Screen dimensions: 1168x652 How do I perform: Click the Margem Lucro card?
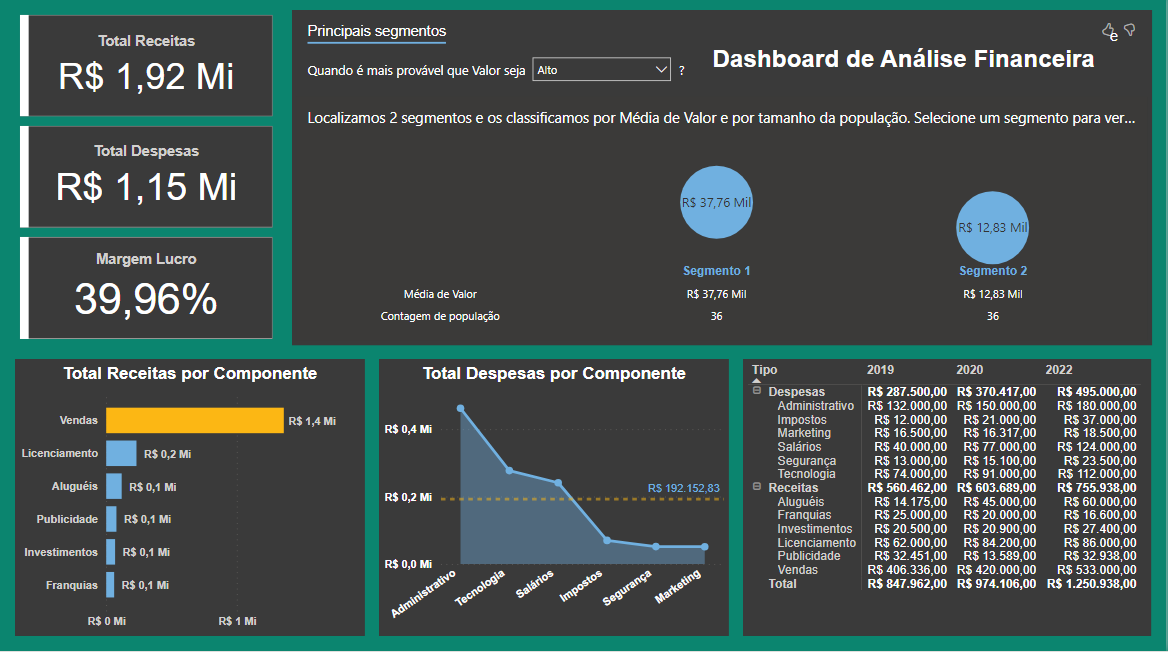click(x=147, y=287)
